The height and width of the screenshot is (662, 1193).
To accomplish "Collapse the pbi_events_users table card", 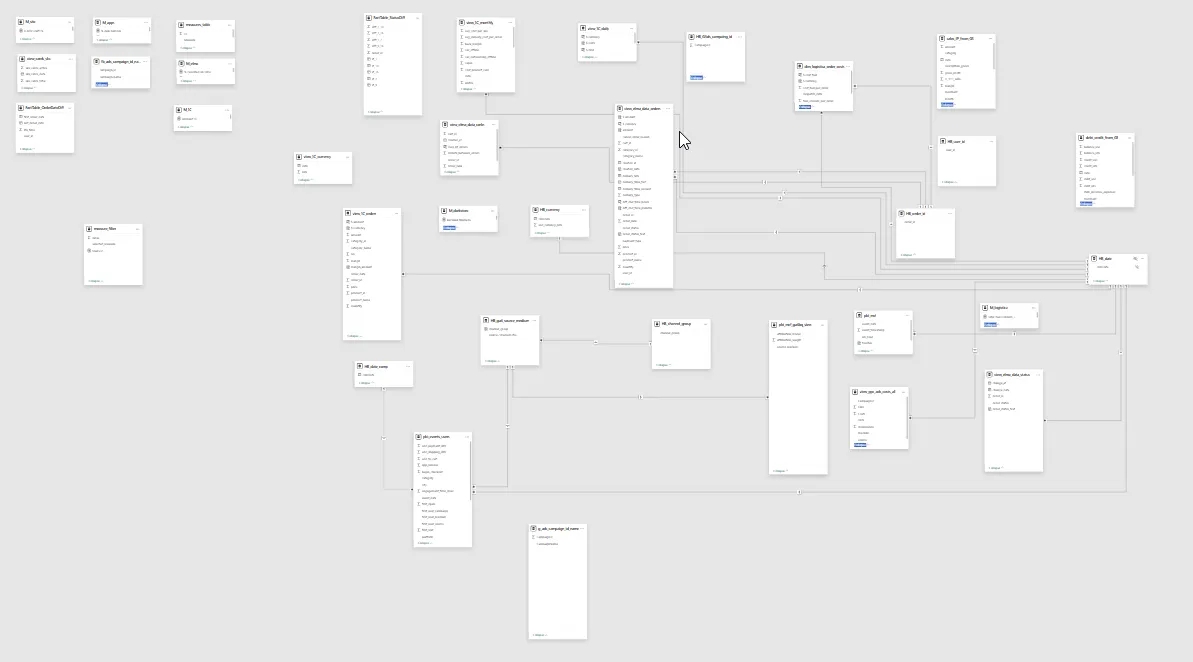I will click(x=425, y=543).
